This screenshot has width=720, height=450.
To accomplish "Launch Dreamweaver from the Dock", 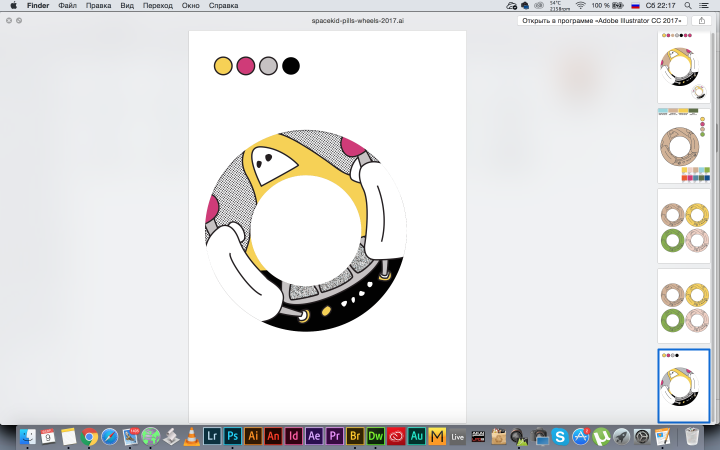I will tap(375, 436).
